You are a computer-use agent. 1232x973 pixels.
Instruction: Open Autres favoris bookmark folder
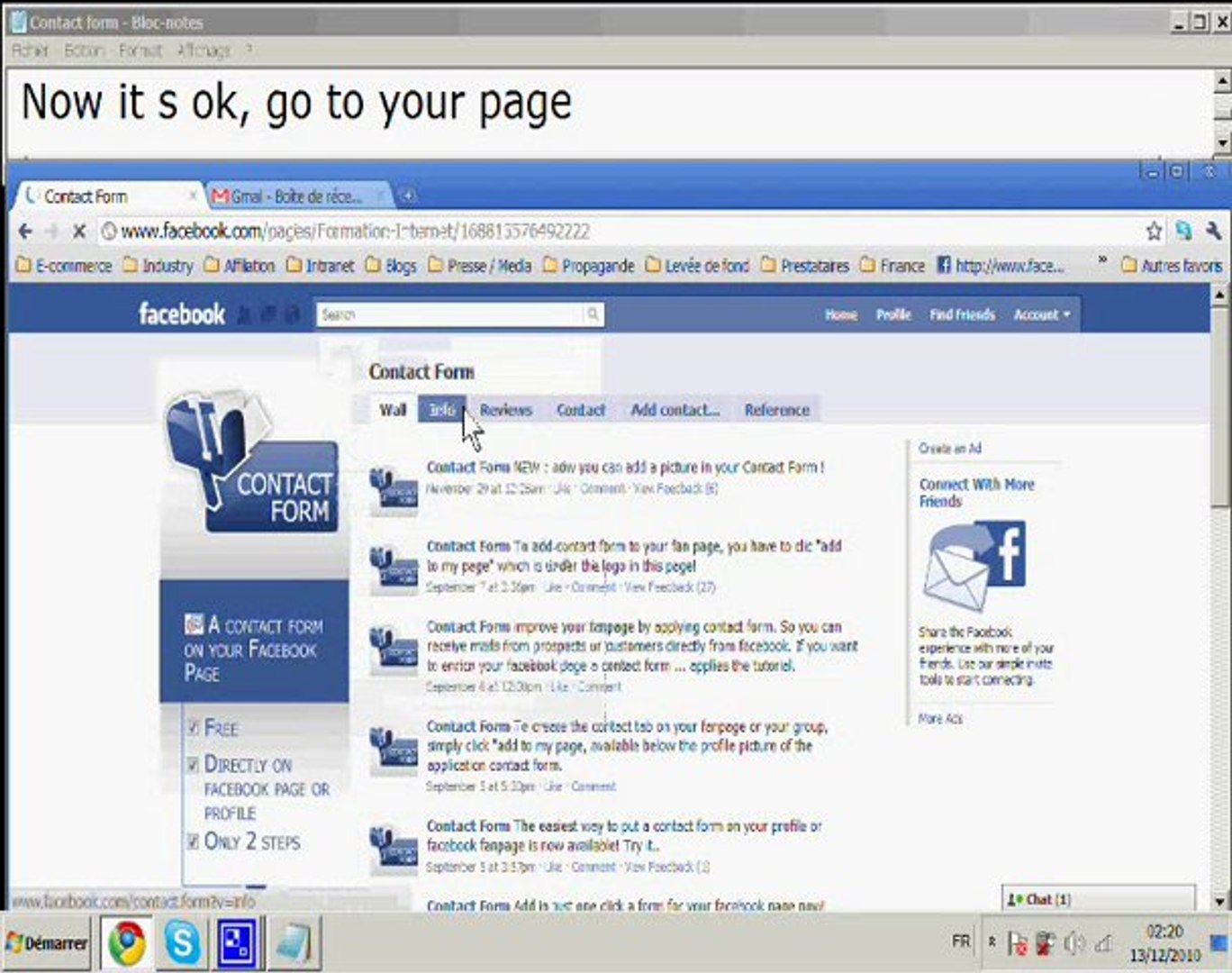[x=1172, y=265]
